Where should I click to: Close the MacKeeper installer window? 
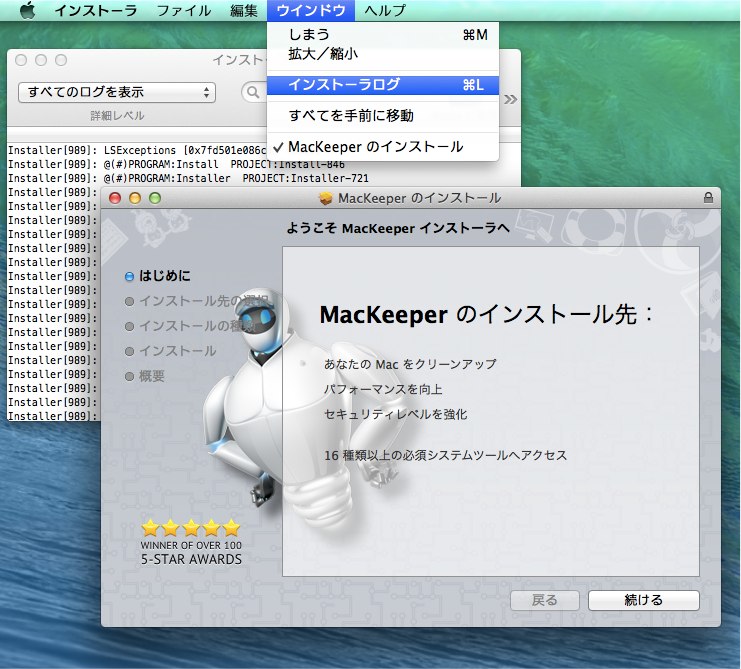[x=115, y=198]
